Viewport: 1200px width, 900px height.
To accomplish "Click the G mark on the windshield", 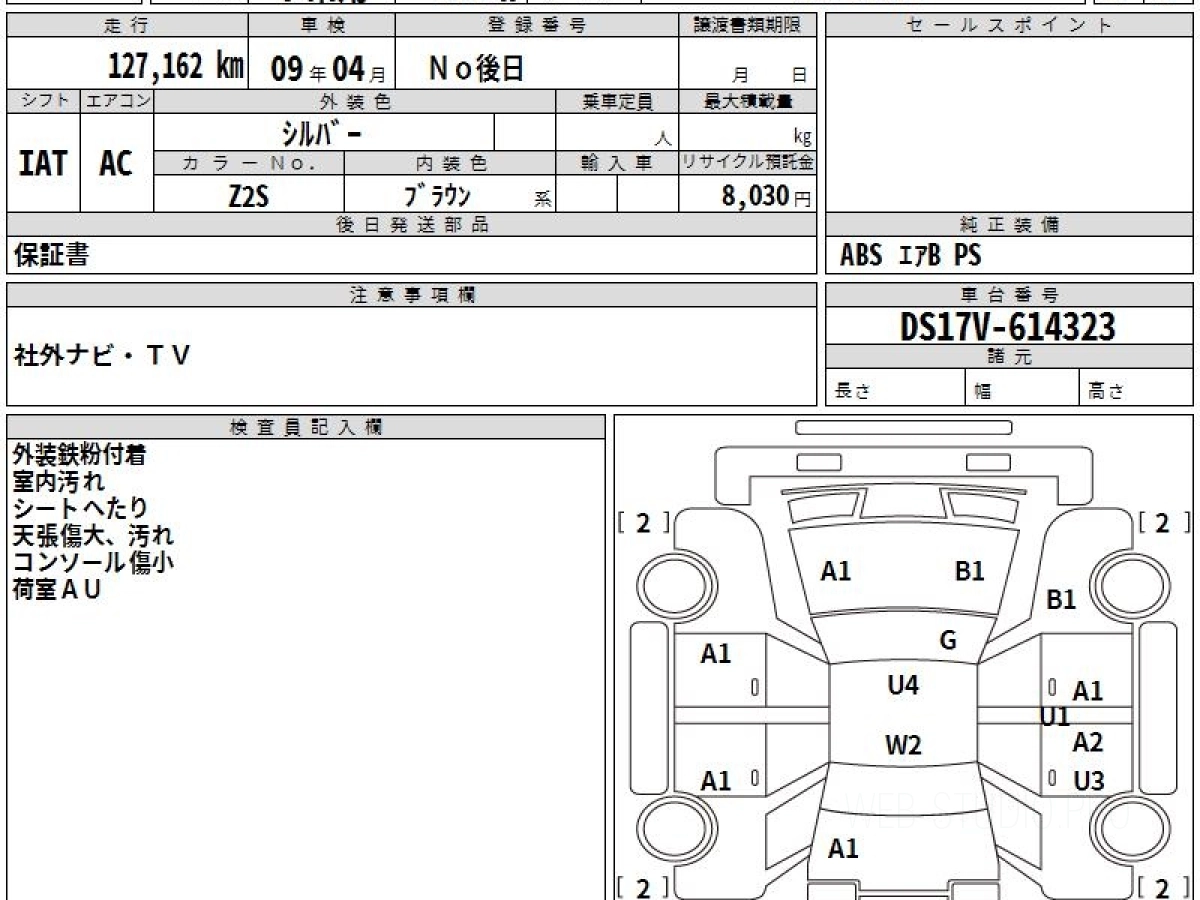I will pos(948,641).
